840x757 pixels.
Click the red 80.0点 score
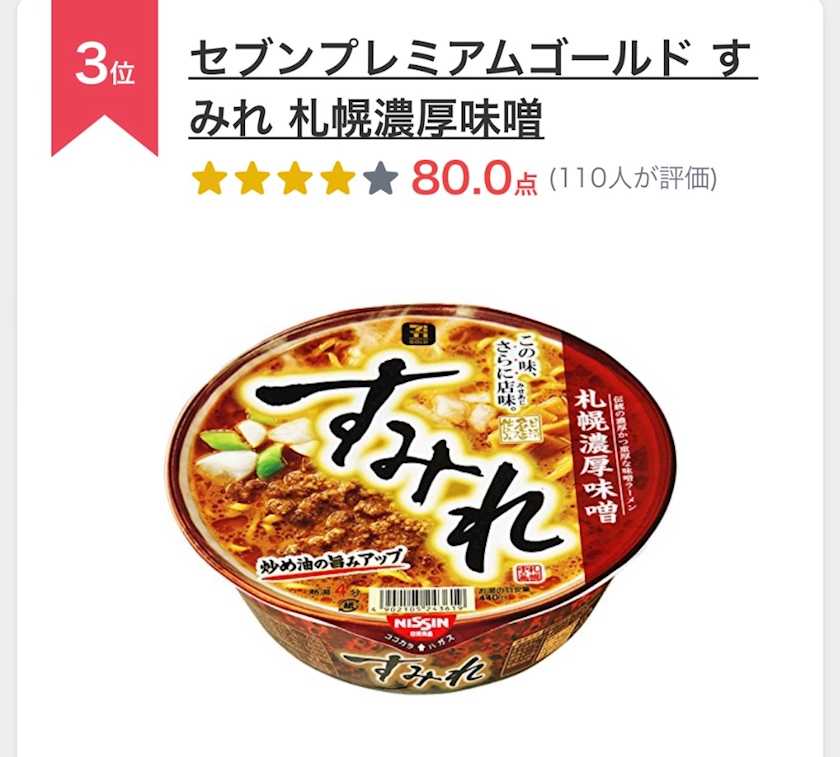(474, 179)
